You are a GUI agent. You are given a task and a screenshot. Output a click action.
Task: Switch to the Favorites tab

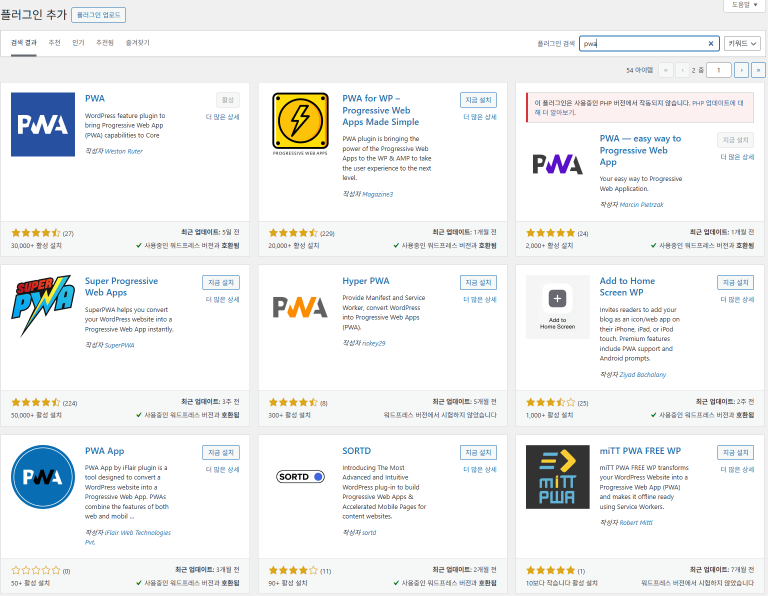(138, 43)
